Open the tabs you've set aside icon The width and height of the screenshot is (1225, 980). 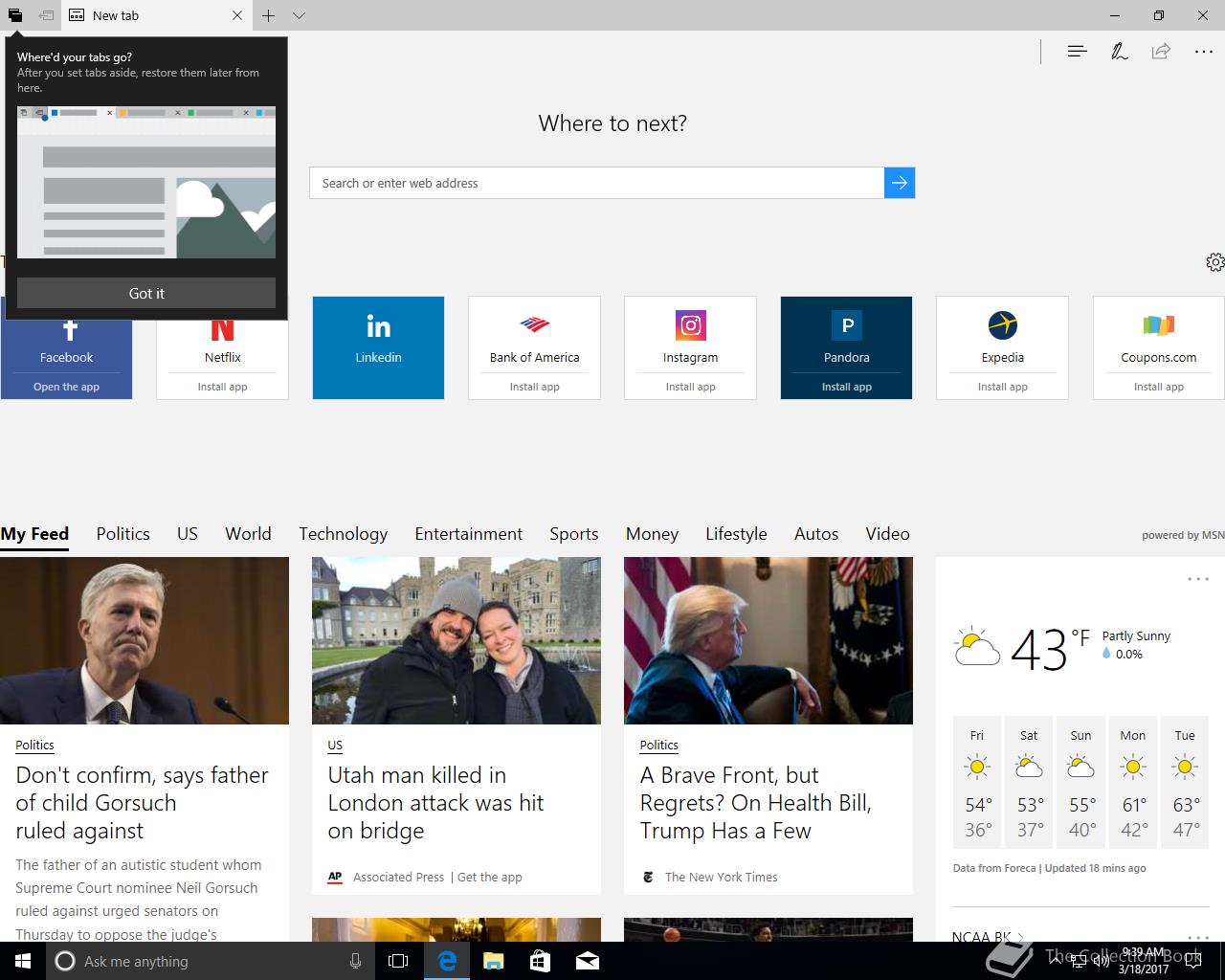click(15, 15)
